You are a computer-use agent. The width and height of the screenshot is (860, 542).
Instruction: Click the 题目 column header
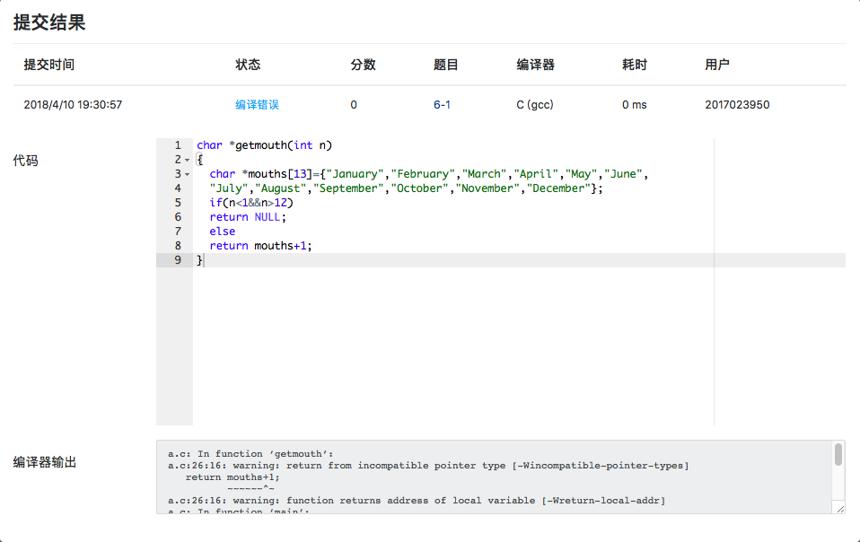click(x=445, y=65)
